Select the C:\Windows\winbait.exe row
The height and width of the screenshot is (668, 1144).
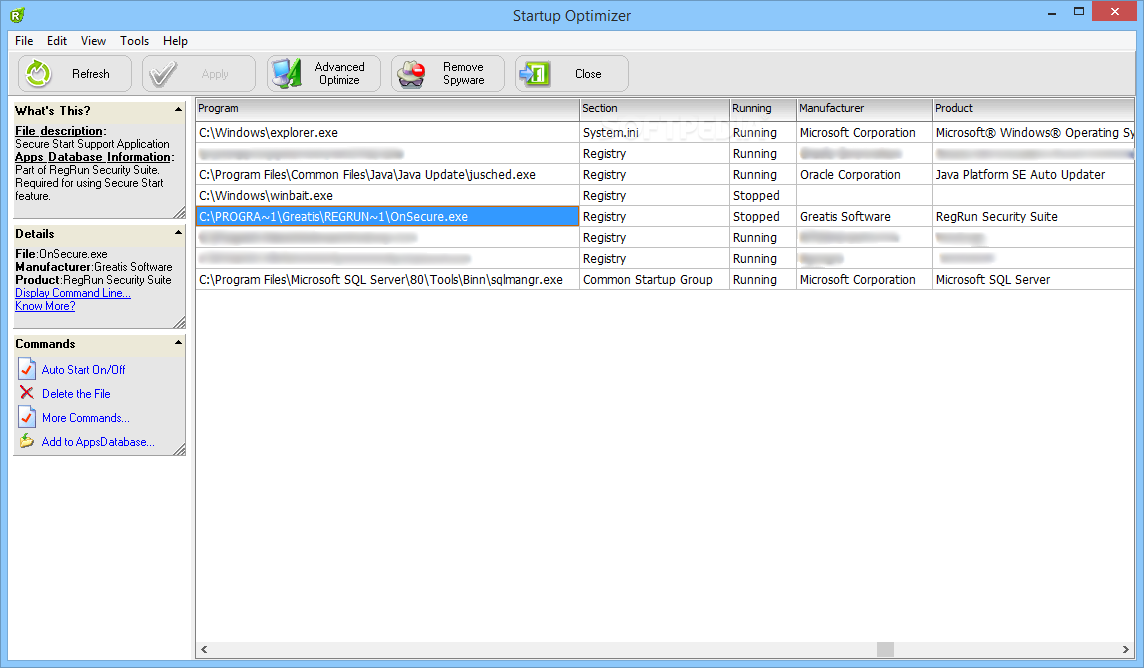tap(665, 195)
